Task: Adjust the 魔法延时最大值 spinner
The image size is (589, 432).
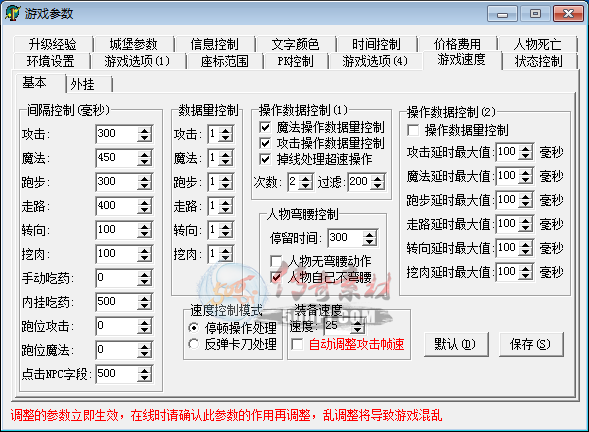Action: click(526, 176)
